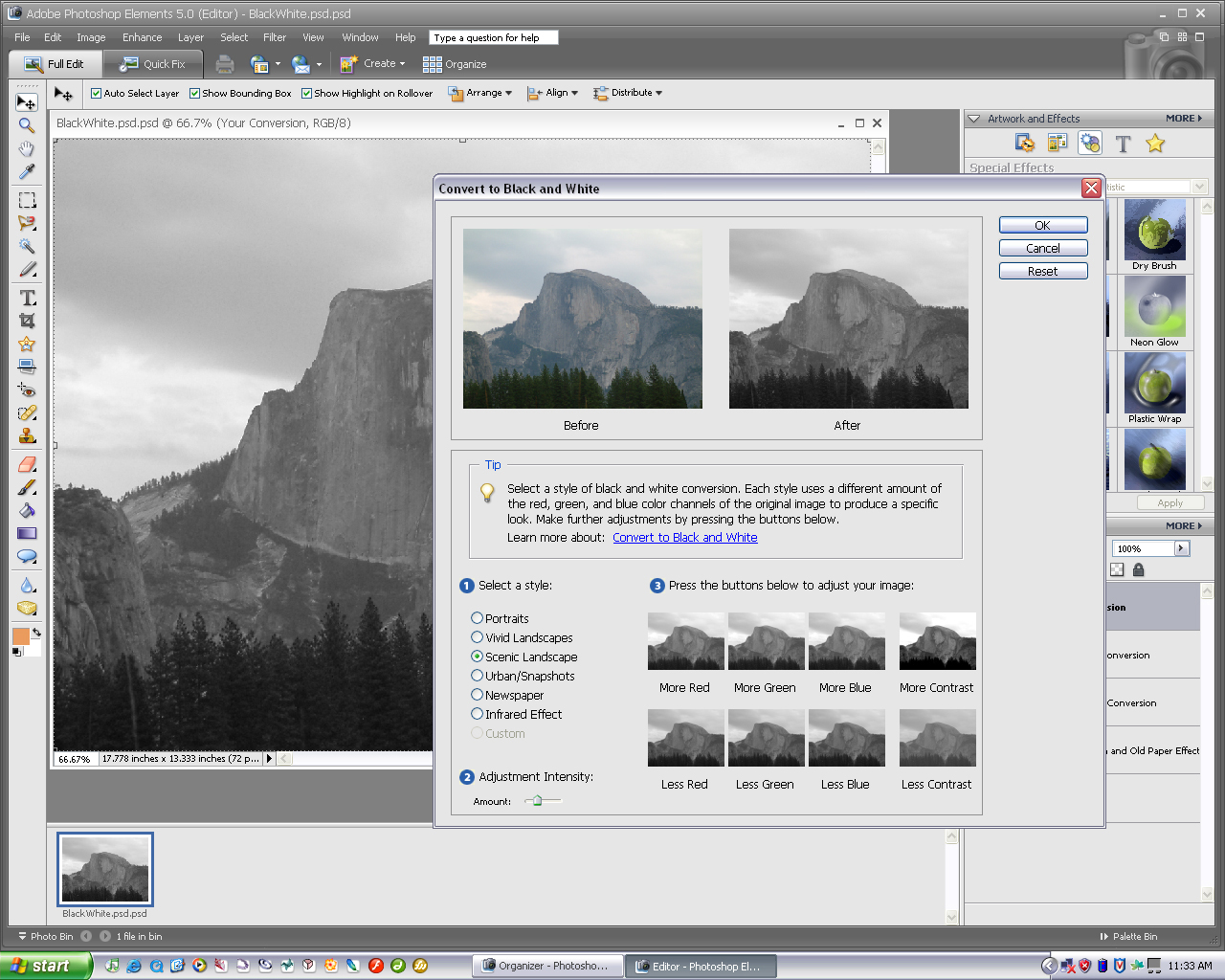Select the Eraser tool

[27, 464]
